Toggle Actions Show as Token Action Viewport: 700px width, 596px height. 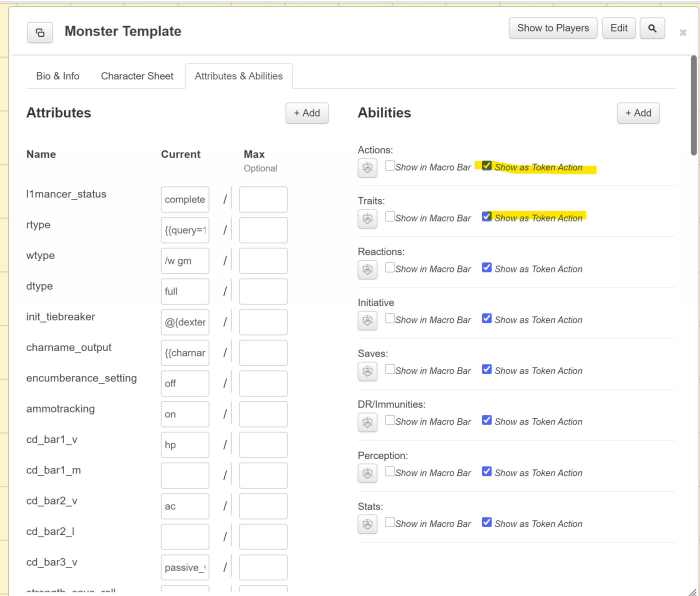pyautogui.click(x=487, y=166)
